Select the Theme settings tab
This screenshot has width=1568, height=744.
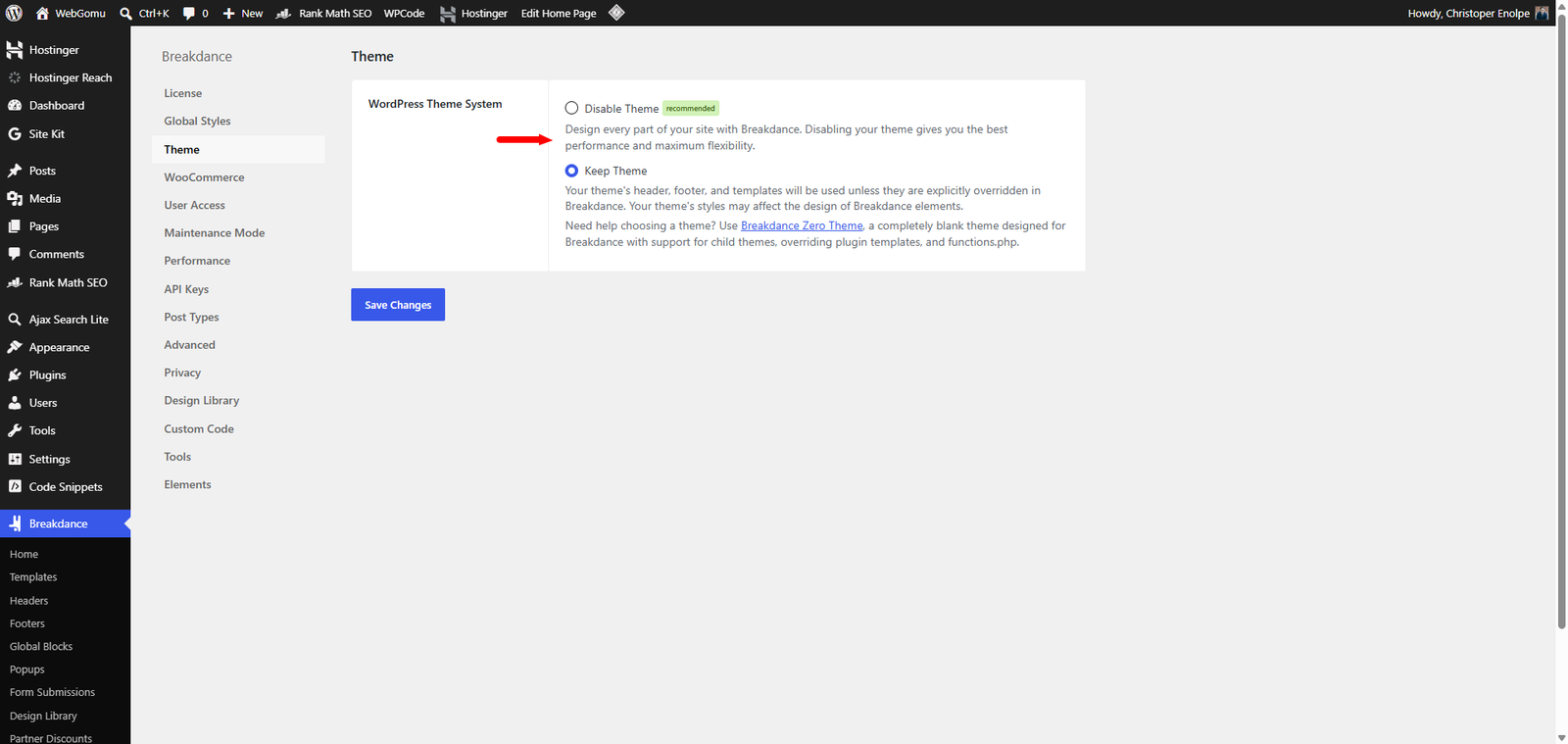click(238, 150)
